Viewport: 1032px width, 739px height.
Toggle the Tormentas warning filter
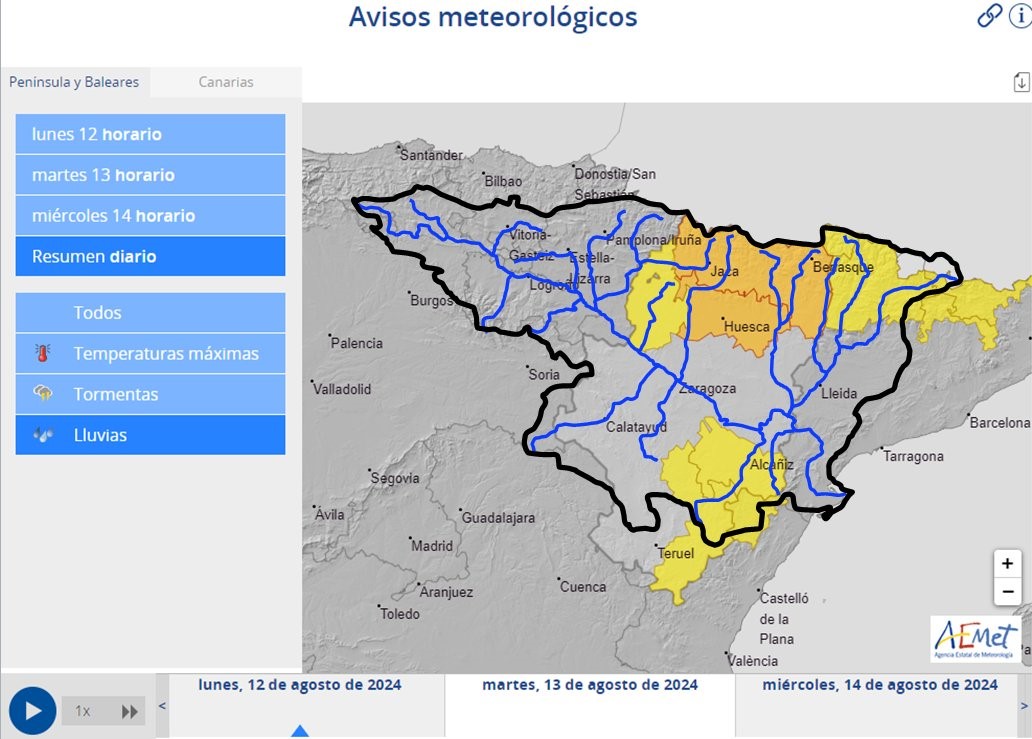[x=150, y=394]
